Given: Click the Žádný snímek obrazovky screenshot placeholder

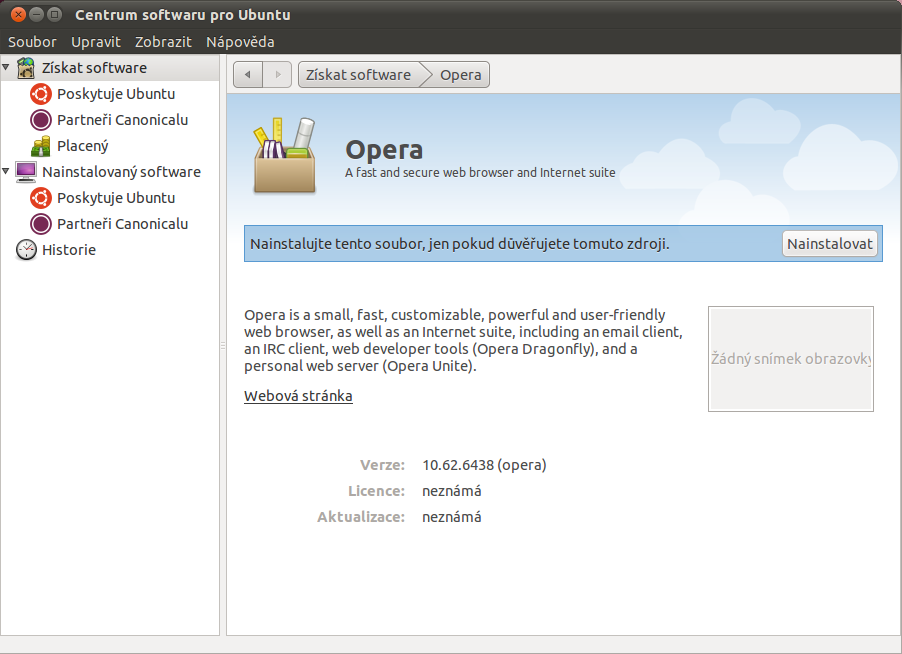Looking at the screenshot, I should (x=790, y=359).
